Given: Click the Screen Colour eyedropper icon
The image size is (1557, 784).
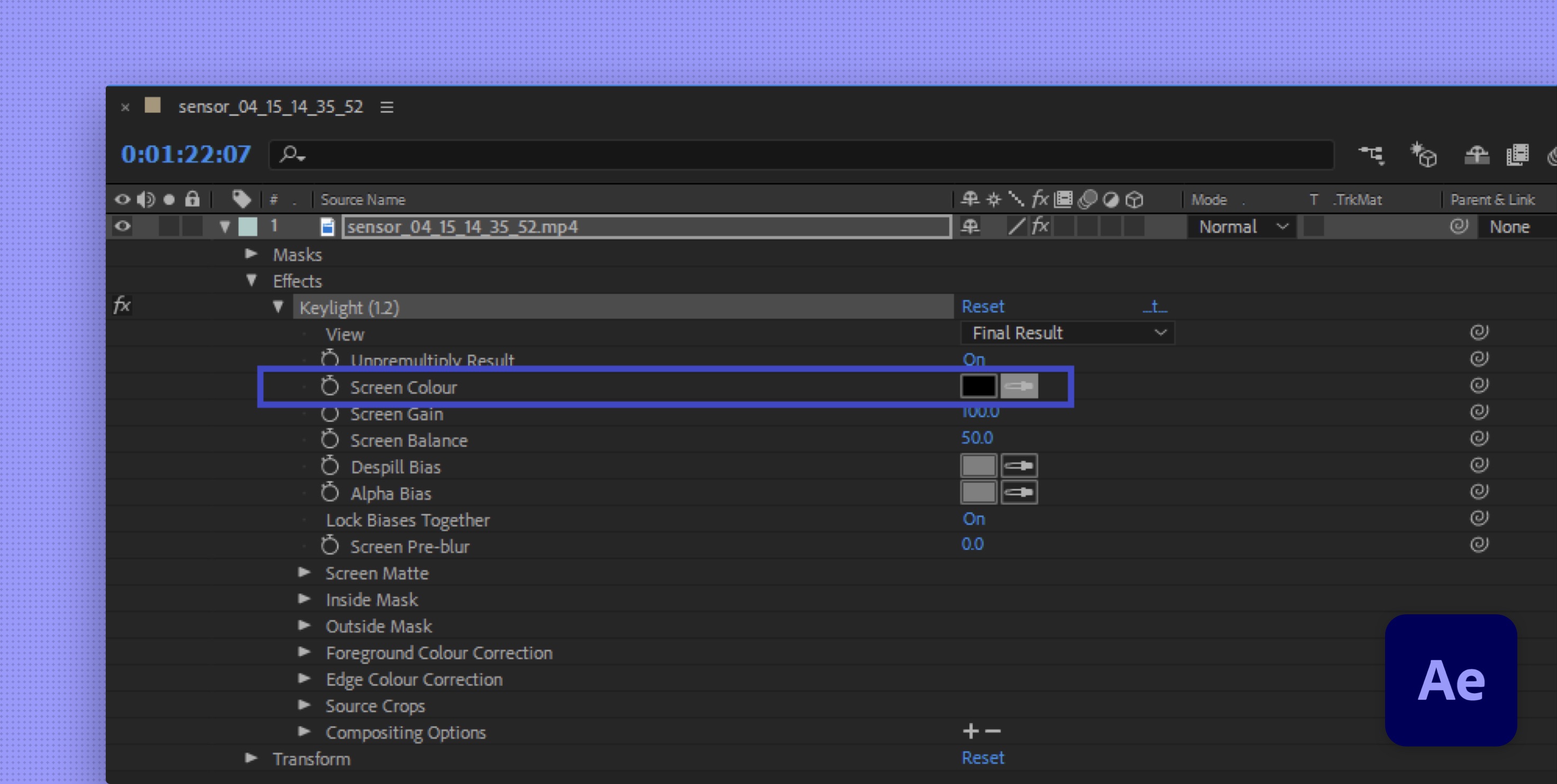Looking at the screenshot, I should (1019, 386).
